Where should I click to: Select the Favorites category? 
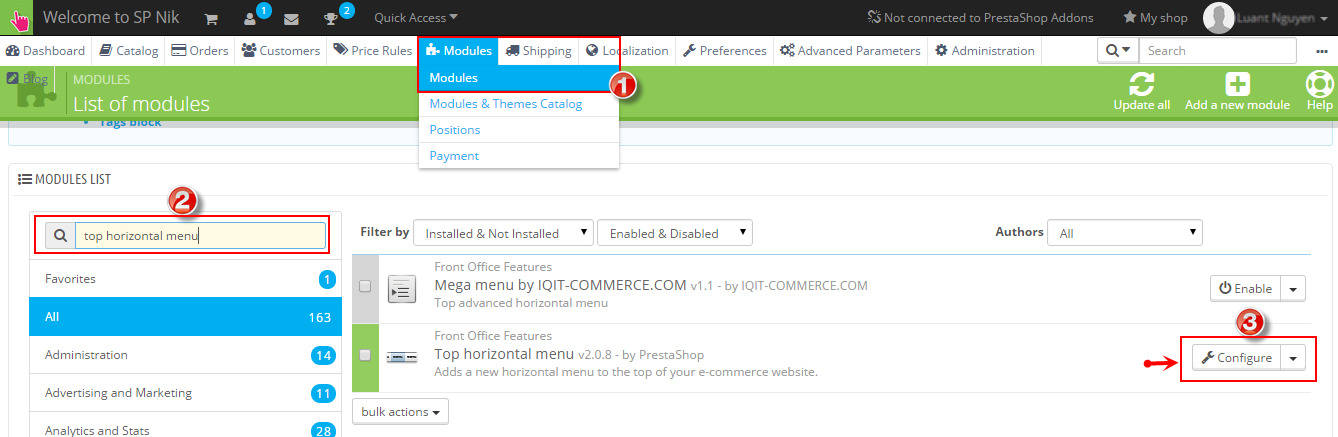pos(185,278)
